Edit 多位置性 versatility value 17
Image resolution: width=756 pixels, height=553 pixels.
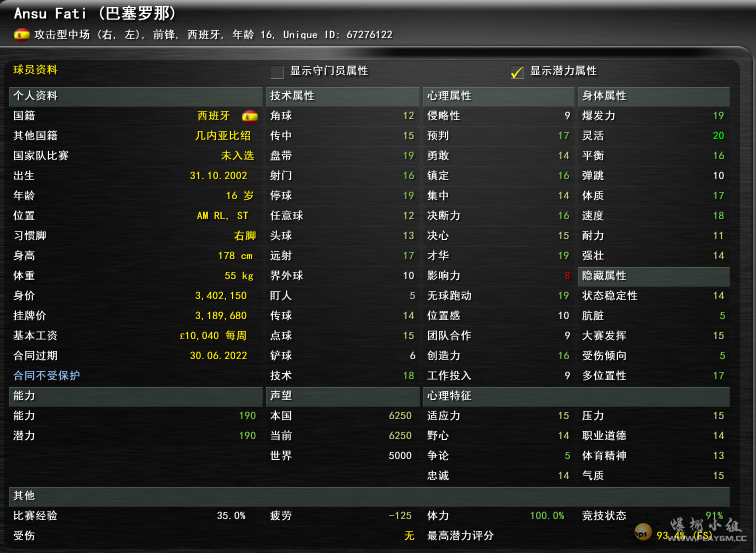(x=718, y=376)
